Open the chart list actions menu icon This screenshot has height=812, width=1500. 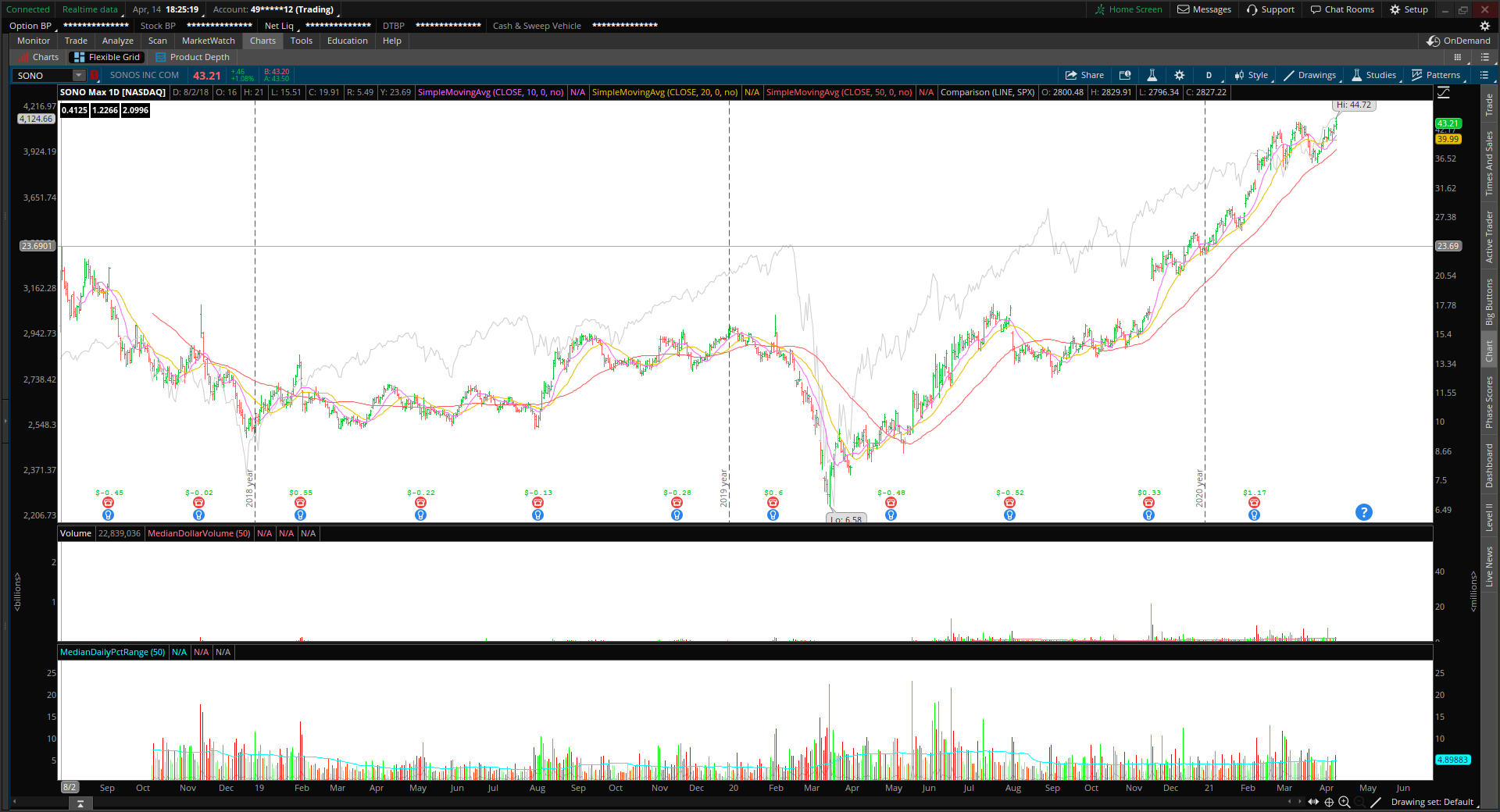point(1484,75)
